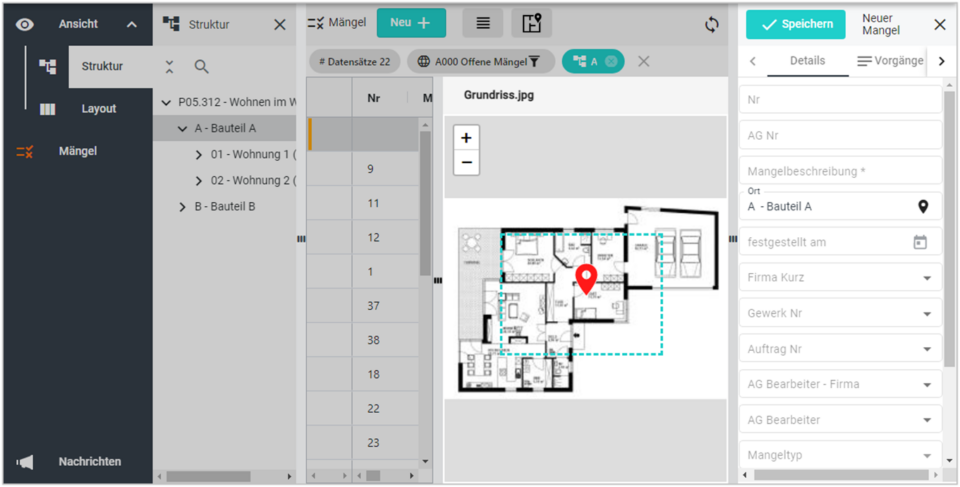Remove the A structure filter chip
960x487 pixels.
pyautogui.click(x=611, y=62)
